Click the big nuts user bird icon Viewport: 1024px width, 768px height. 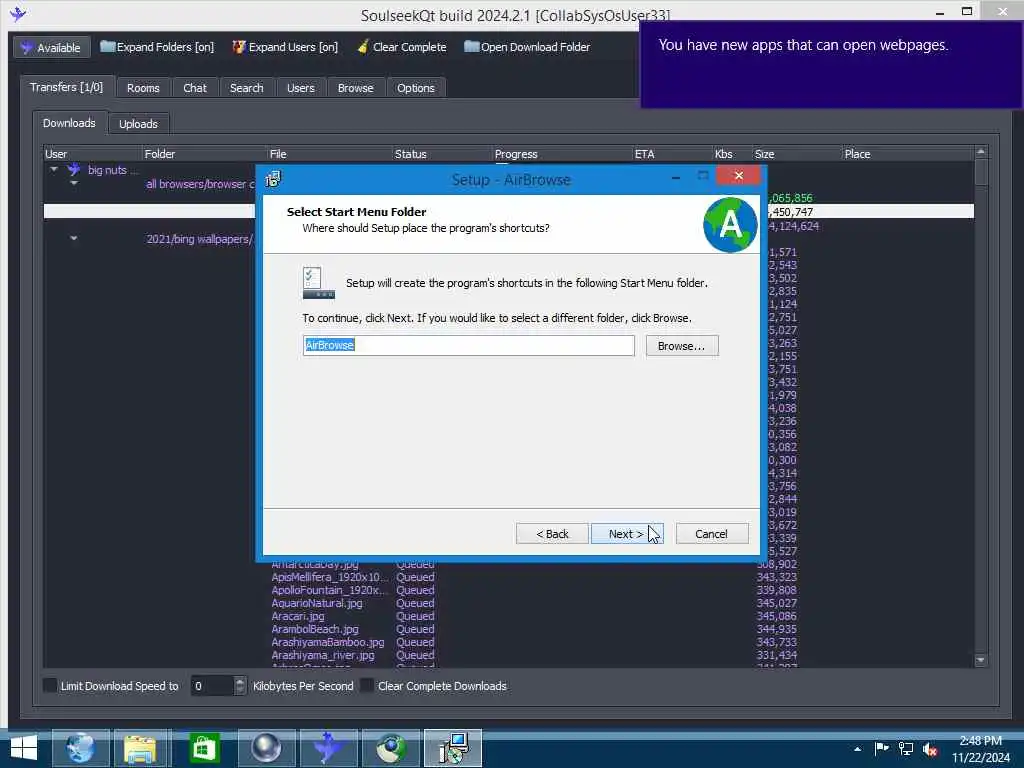click(x=74, y=169)
